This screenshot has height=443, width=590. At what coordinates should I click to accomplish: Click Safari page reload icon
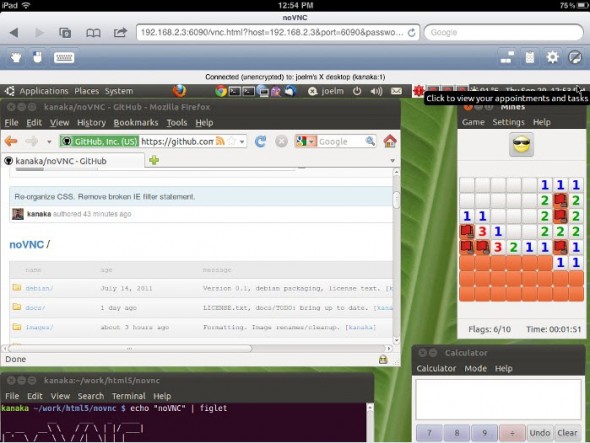(412, 33)
